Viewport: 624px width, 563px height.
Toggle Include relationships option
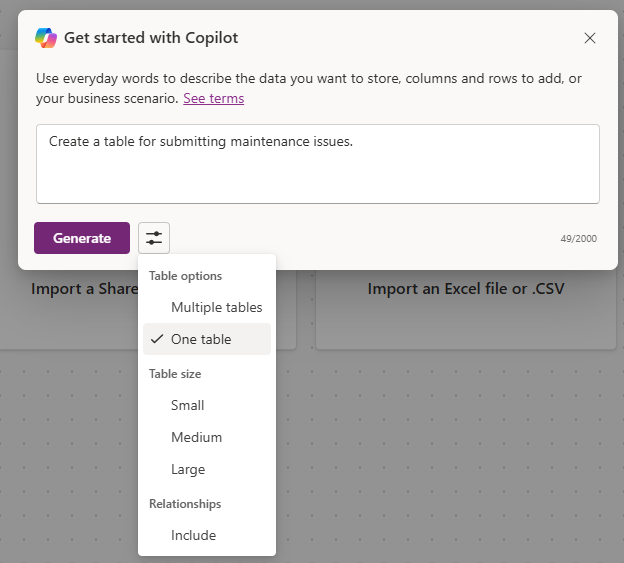(207, 535)
